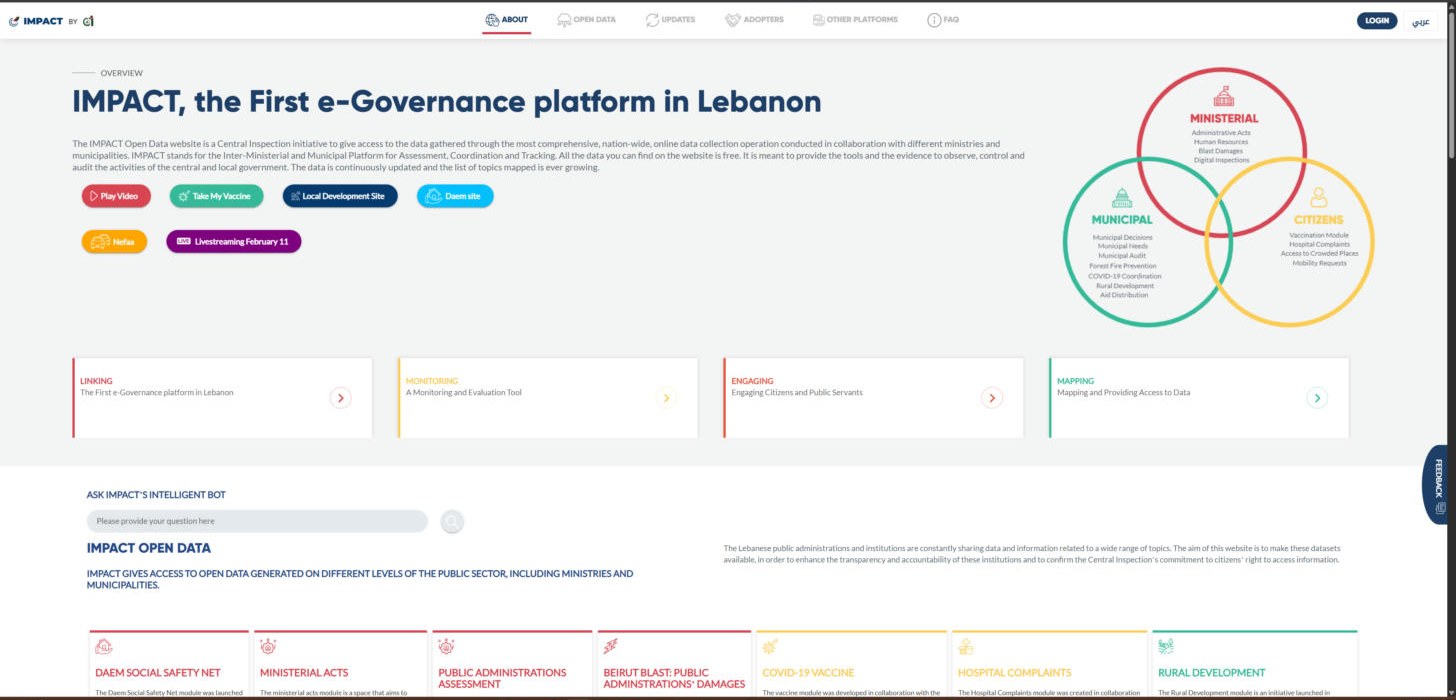The image size is (1456, 700).
Task: Click the IMPACT OPEN DATA heading
Action: tap(149, 548)
